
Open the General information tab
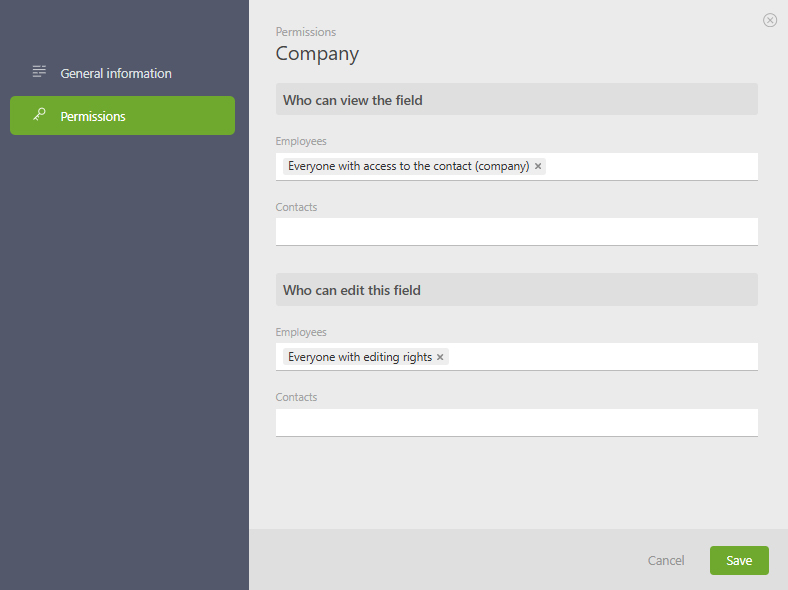tap(115, 73)
